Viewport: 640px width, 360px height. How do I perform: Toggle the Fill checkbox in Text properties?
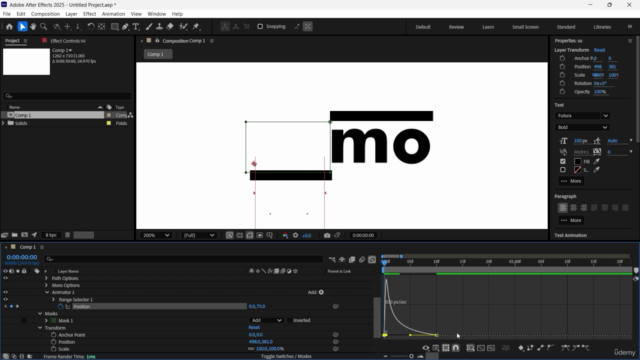pyautogui.click(x=563, y=162)
